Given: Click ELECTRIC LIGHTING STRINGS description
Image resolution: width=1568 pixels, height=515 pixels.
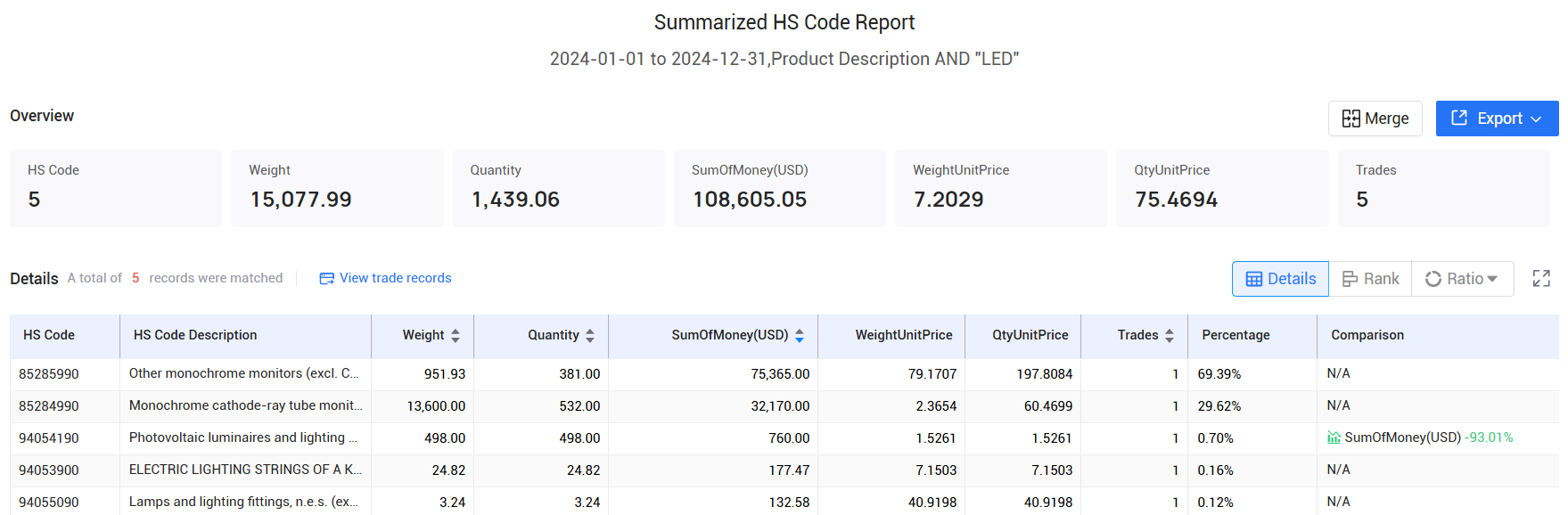Looking at the screenshot, I should (245, 470).
